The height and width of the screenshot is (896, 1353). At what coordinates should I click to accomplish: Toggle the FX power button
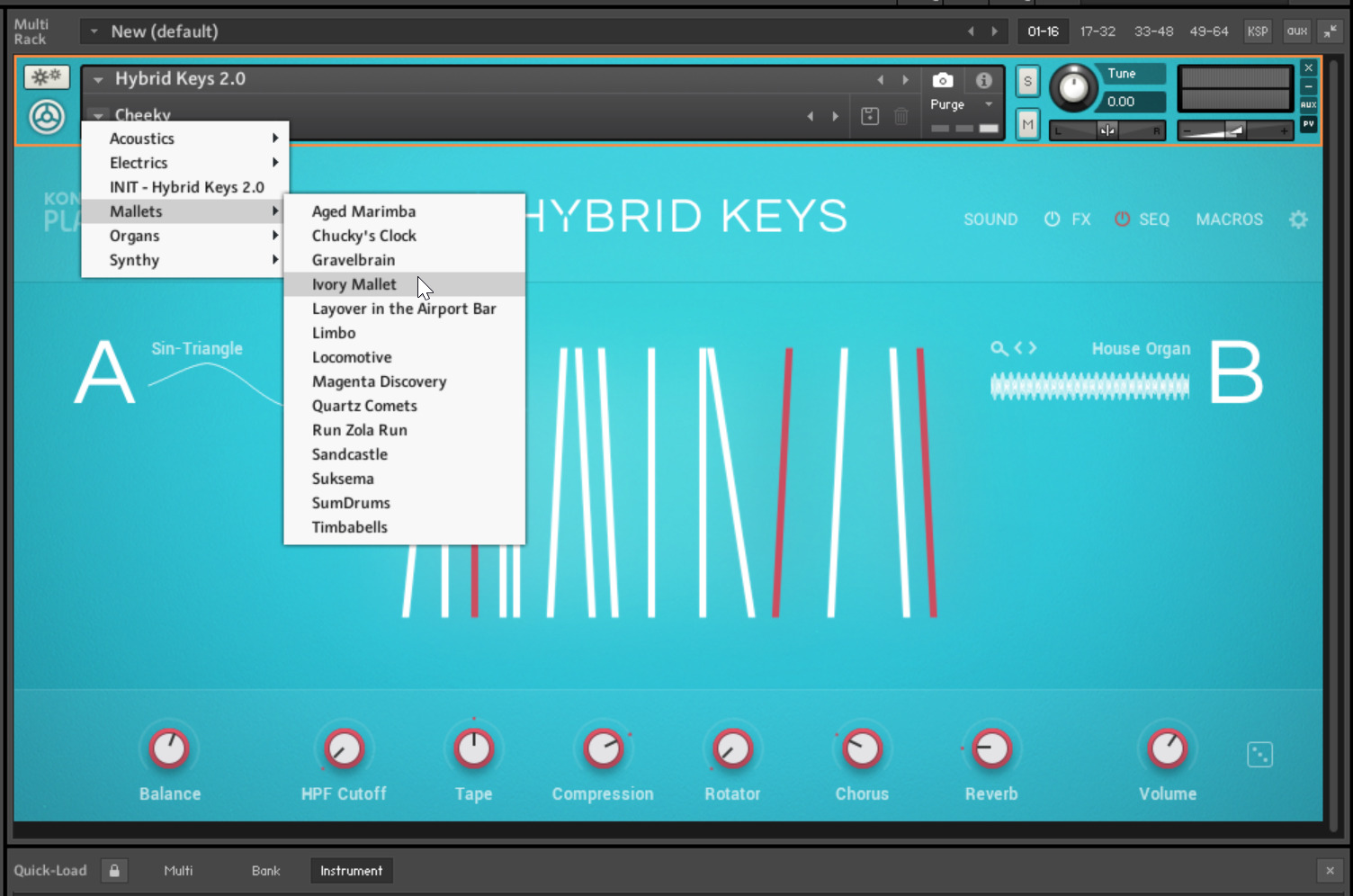[x=1052, y=219]
